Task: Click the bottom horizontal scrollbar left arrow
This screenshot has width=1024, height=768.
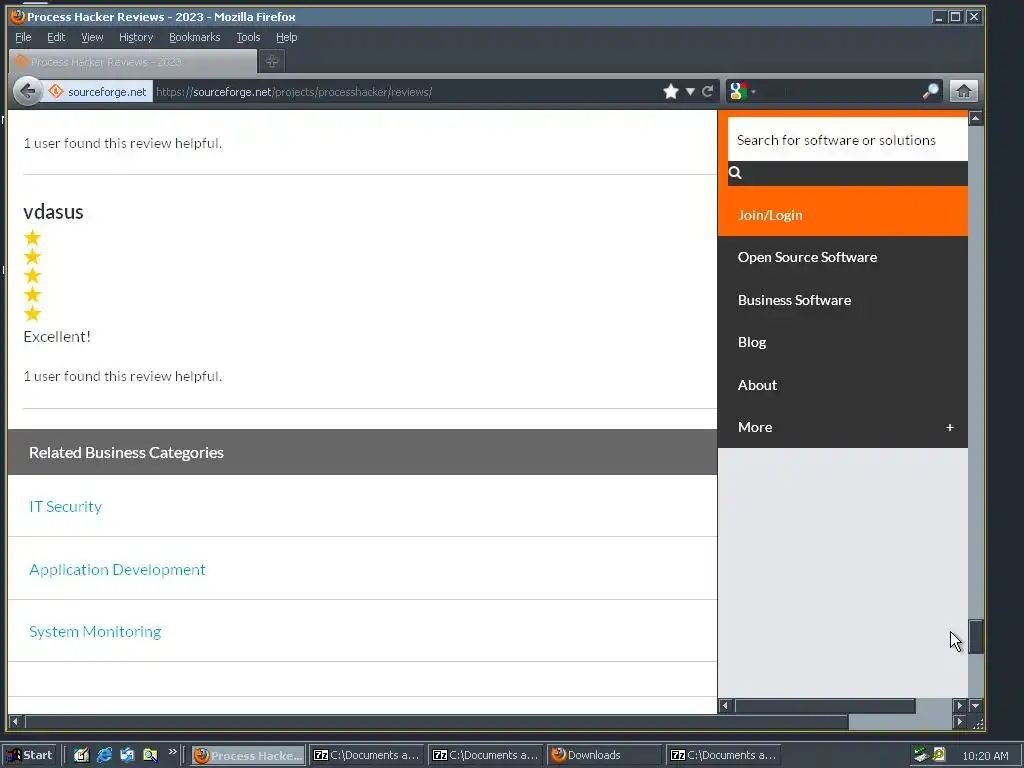Action: (x=15, y=722)
